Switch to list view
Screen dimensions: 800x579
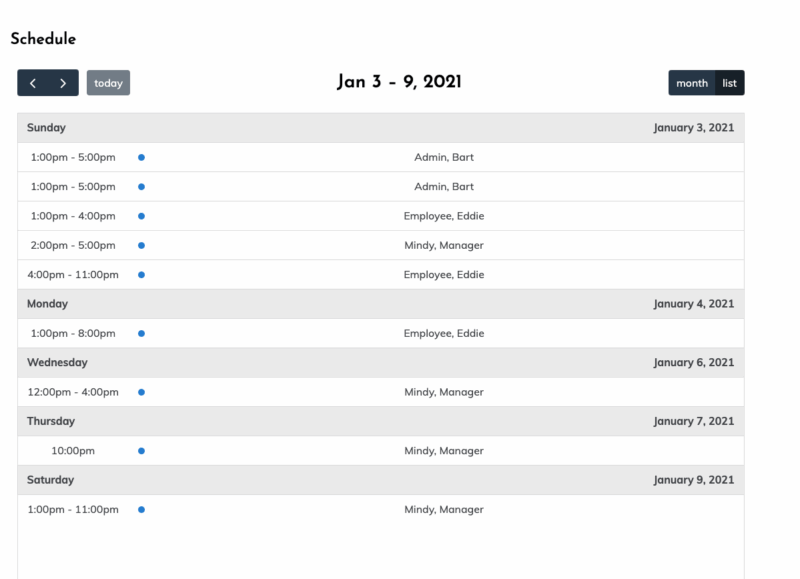pyautogui.click(x=730, y=83)
